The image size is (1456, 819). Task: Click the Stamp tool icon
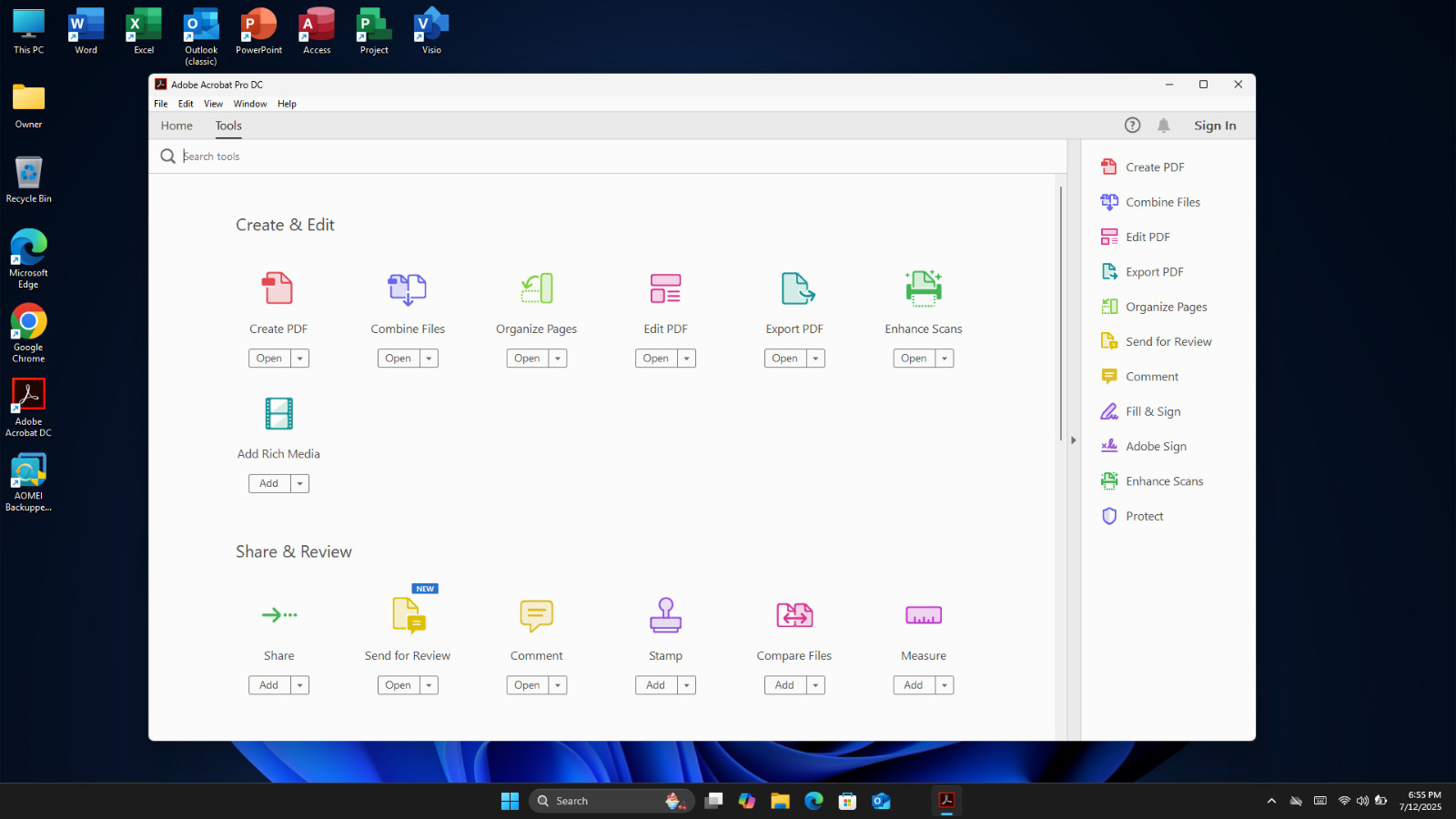point(665,615)
